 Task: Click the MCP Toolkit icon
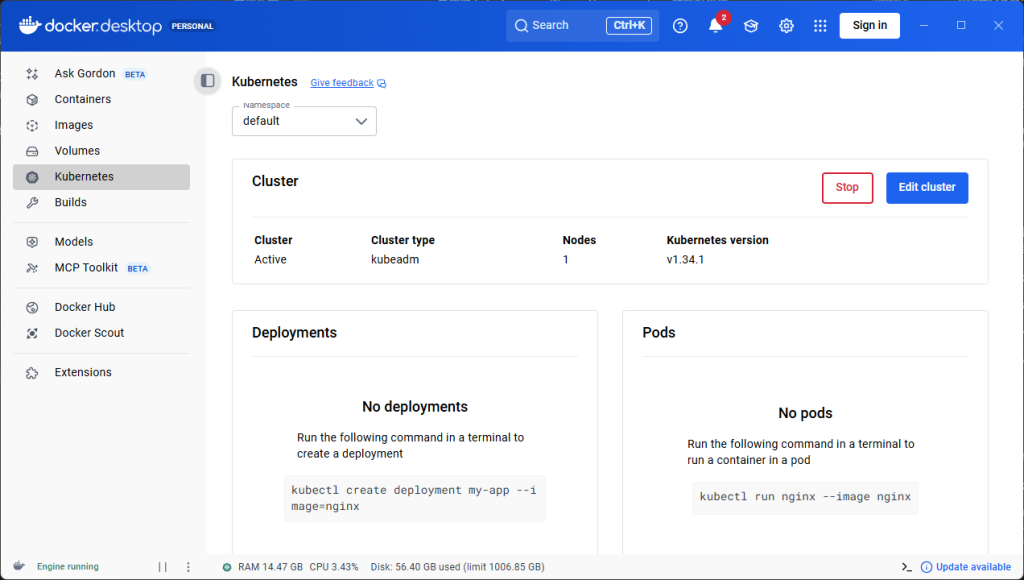[x=32, y=268]
